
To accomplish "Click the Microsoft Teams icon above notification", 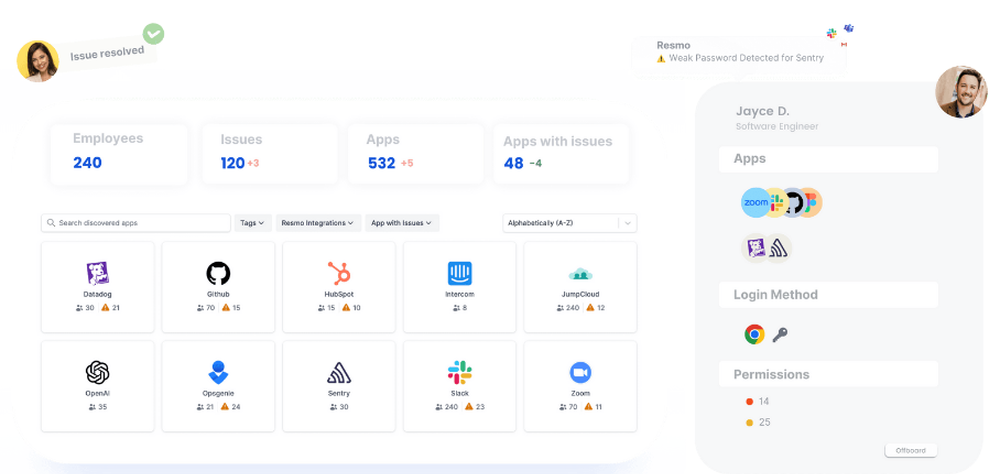I will pos(849,28).
